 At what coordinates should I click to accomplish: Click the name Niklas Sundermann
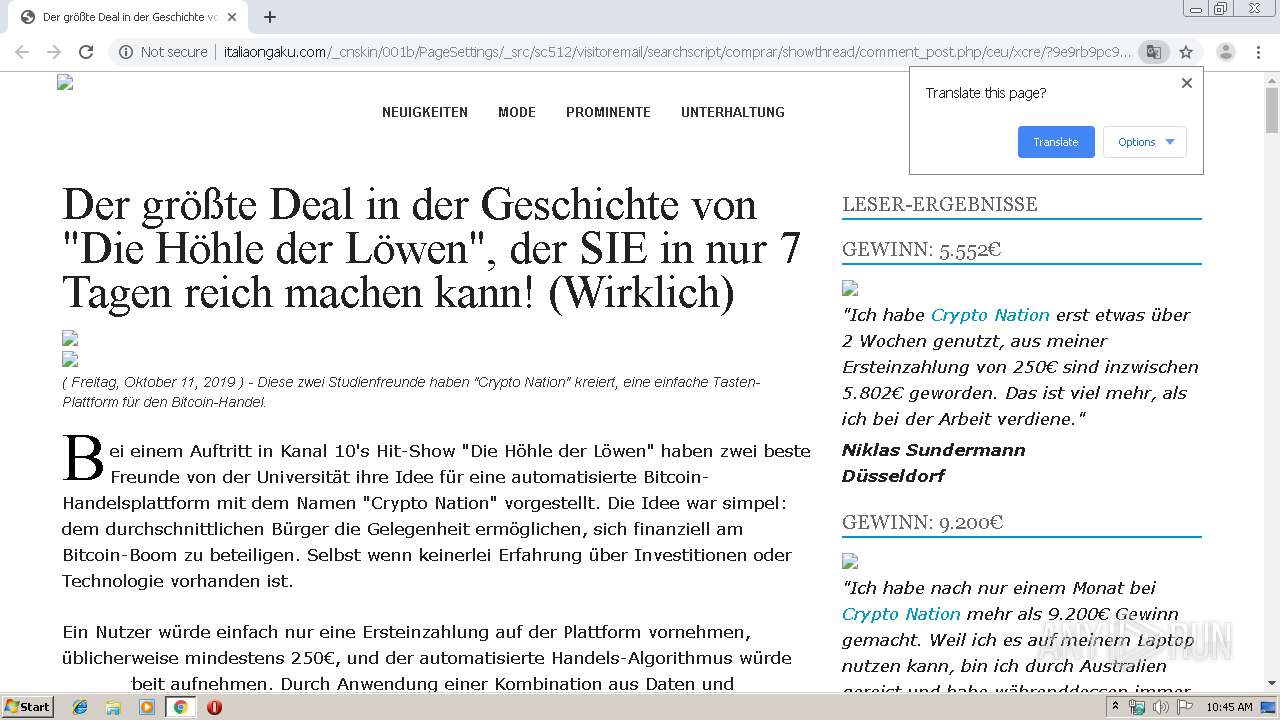click(933, 450)
